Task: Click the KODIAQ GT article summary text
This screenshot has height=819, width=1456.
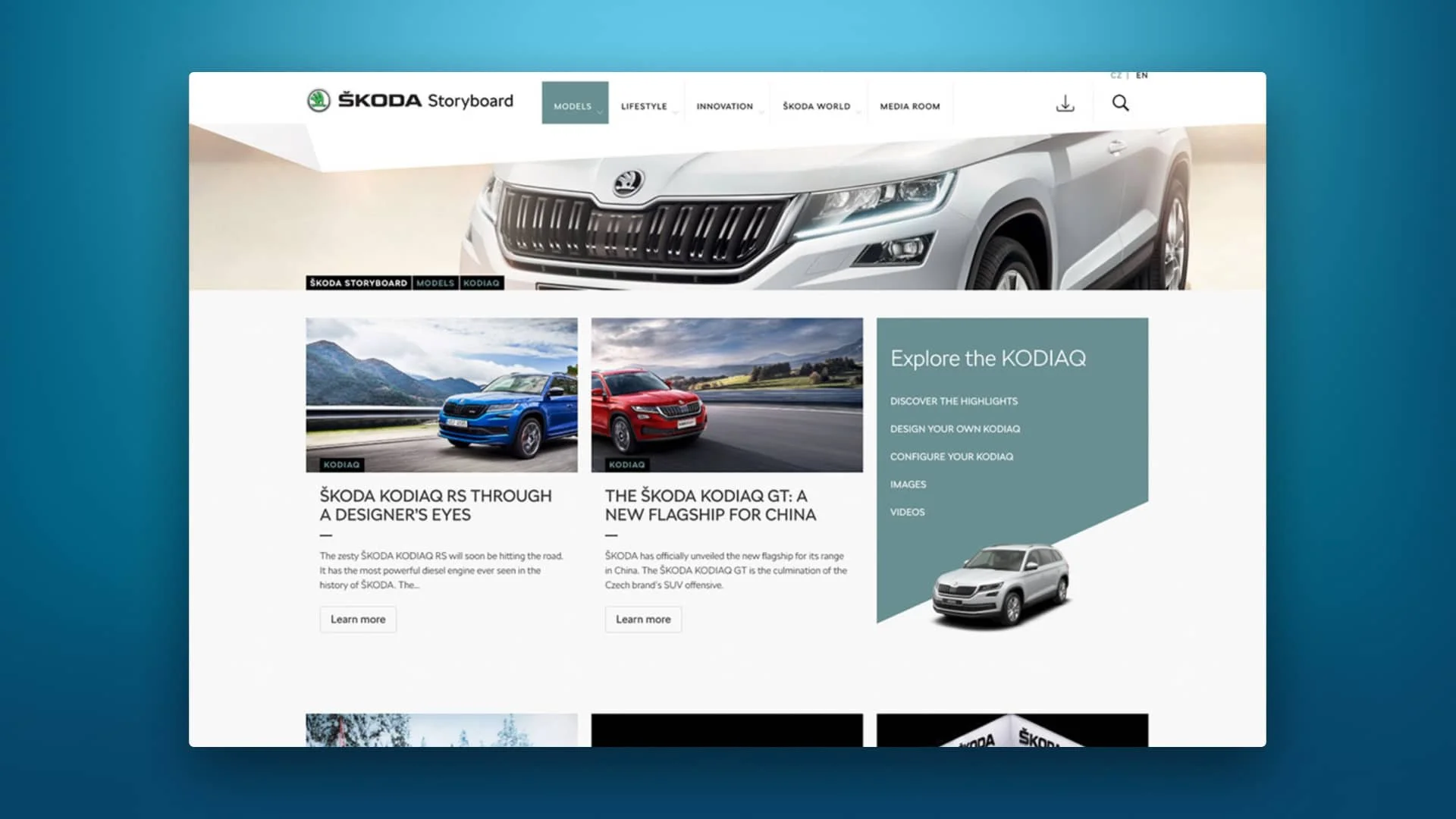Action: (x=726, y=570)
